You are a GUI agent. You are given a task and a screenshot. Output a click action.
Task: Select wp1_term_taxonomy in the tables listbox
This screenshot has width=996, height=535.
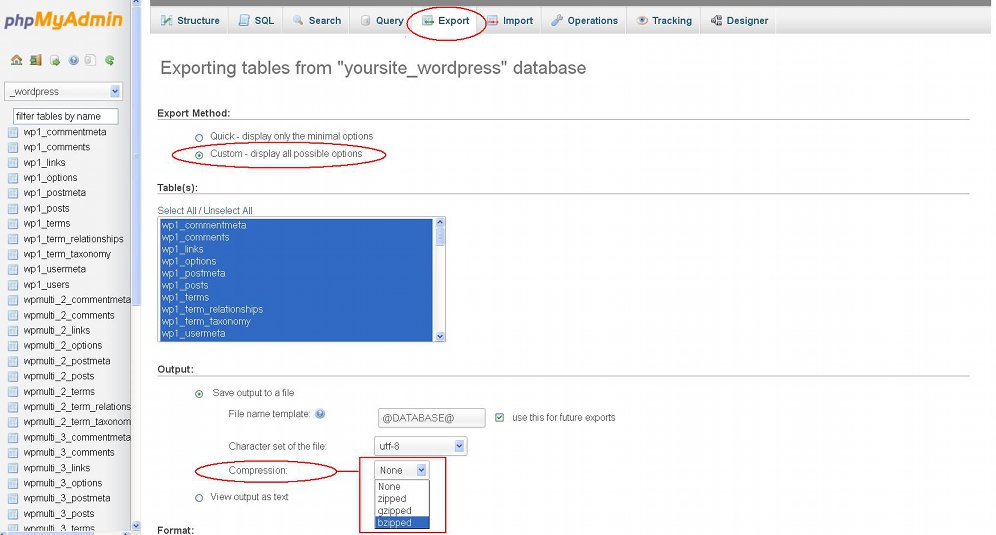pyautogui.click(x=296, y=322)
